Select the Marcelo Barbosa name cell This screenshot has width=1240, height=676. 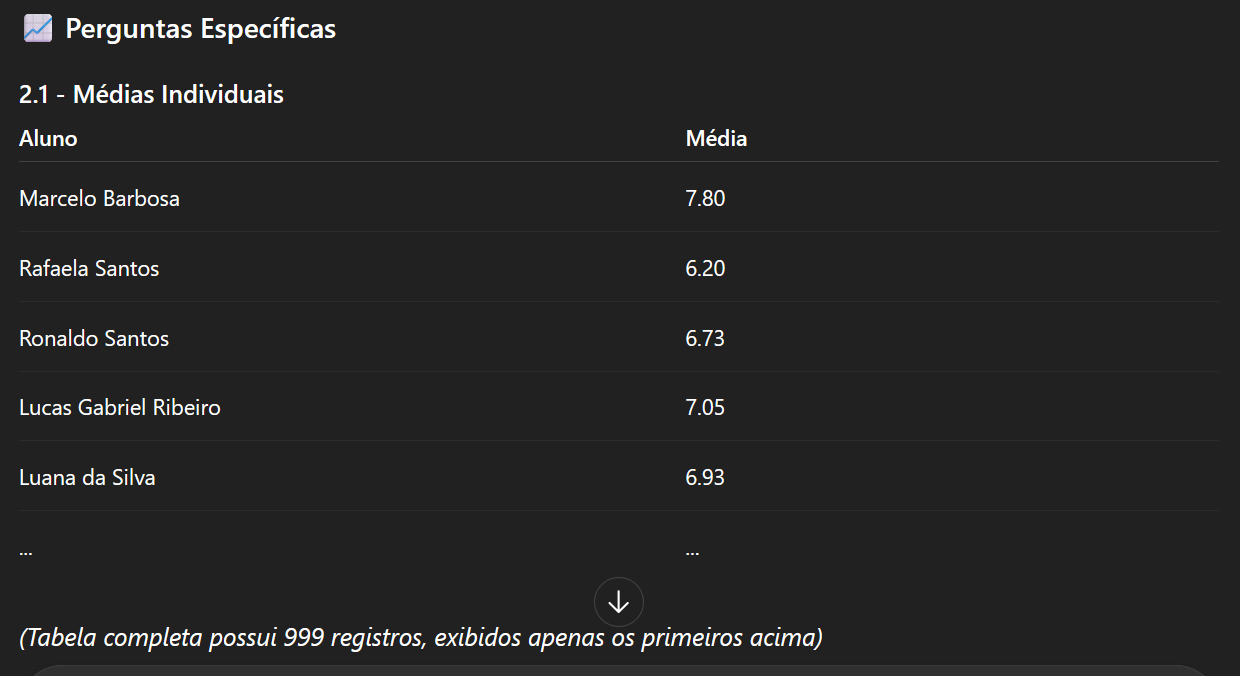[99, 198]
